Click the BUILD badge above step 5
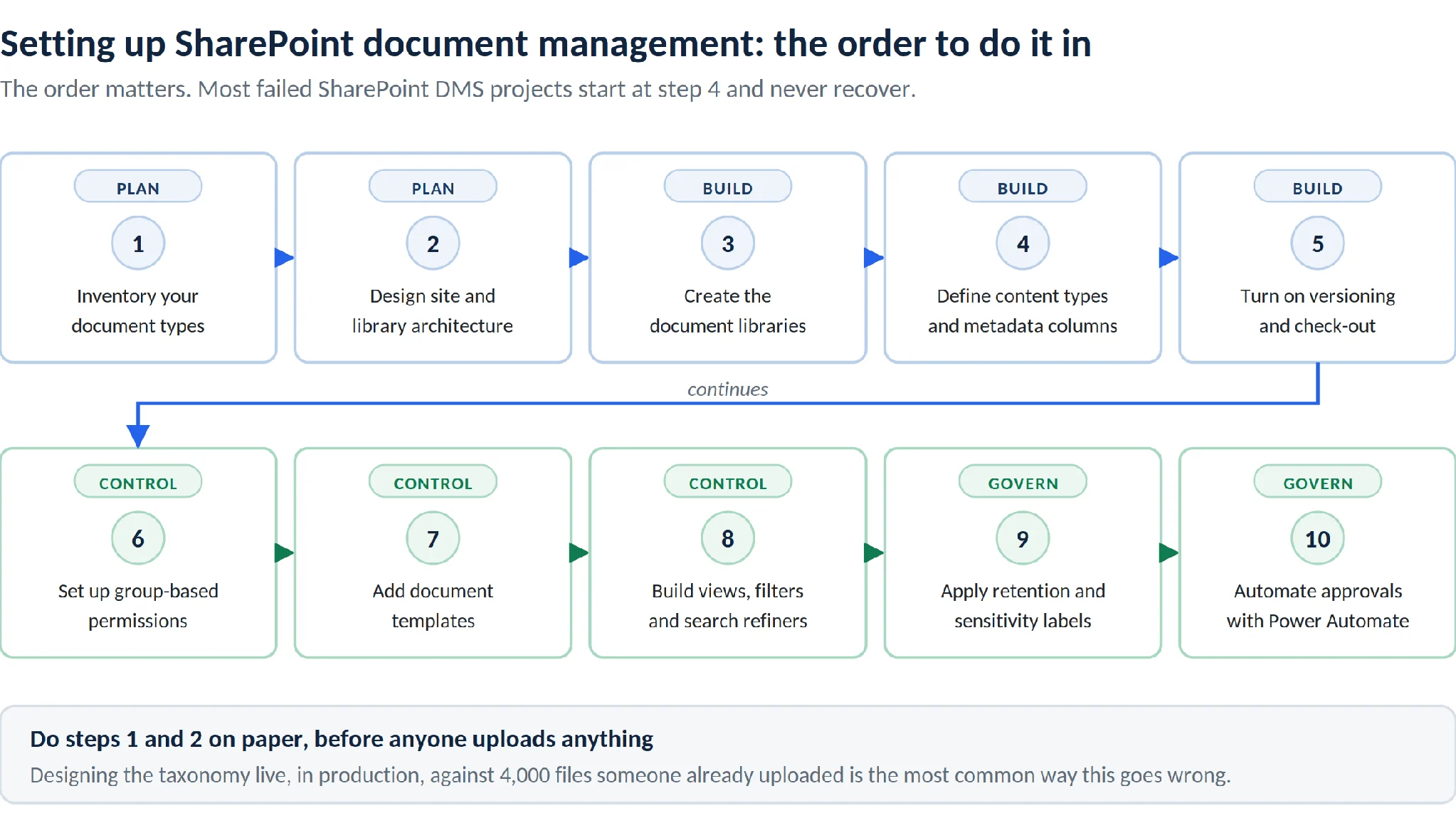The width and height of the screenshot is (1456, 833). pos(1318,187)
